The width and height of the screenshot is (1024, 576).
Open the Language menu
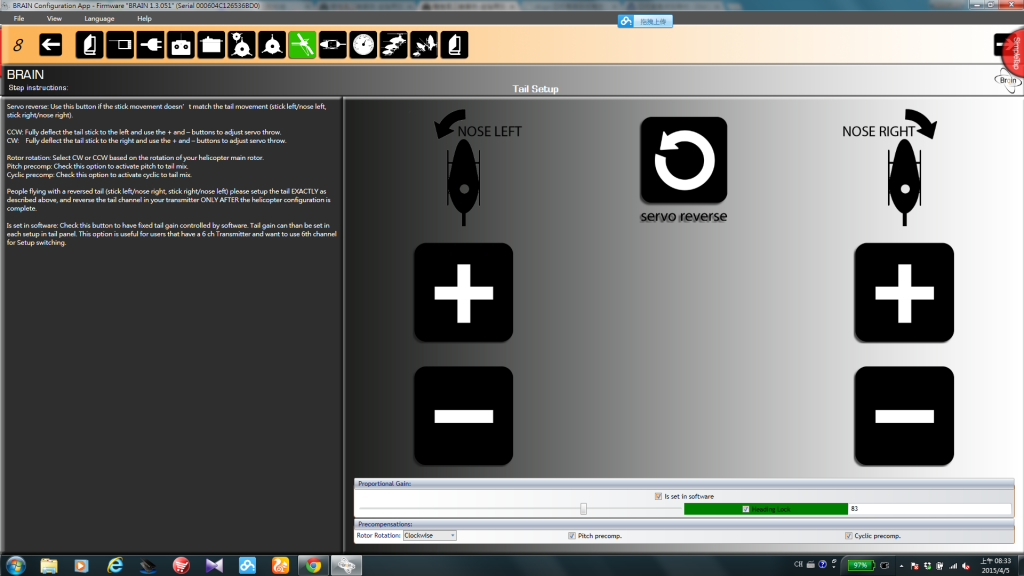[99, 18]
